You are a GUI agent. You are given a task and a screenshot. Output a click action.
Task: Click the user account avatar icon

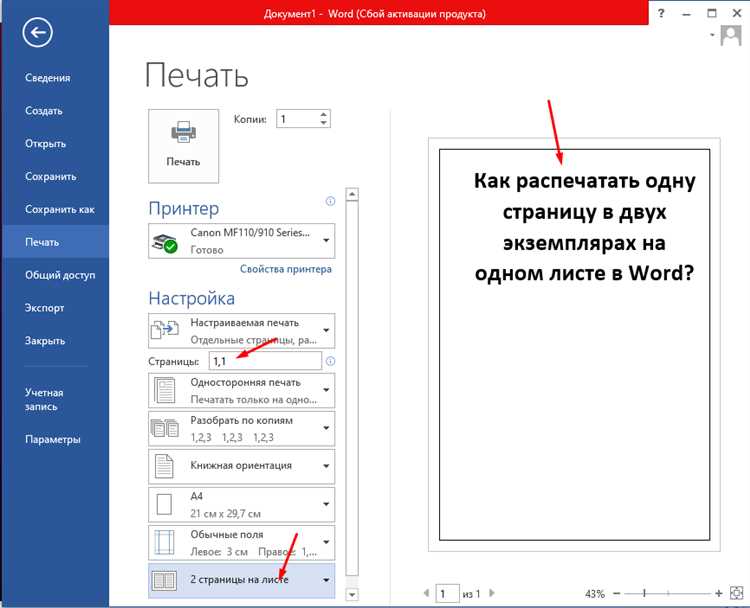731,36
